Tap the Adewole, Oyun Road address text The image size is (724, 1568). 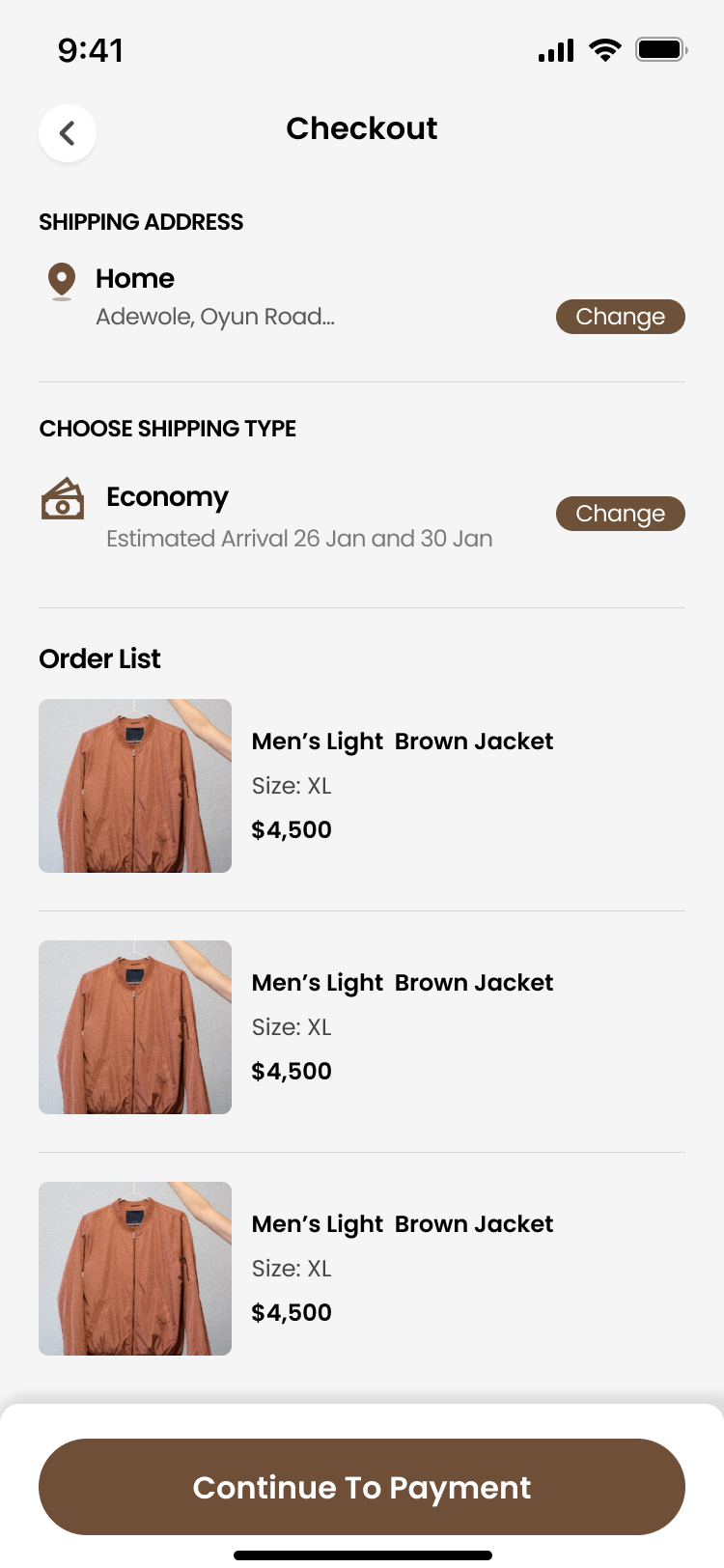215,317
